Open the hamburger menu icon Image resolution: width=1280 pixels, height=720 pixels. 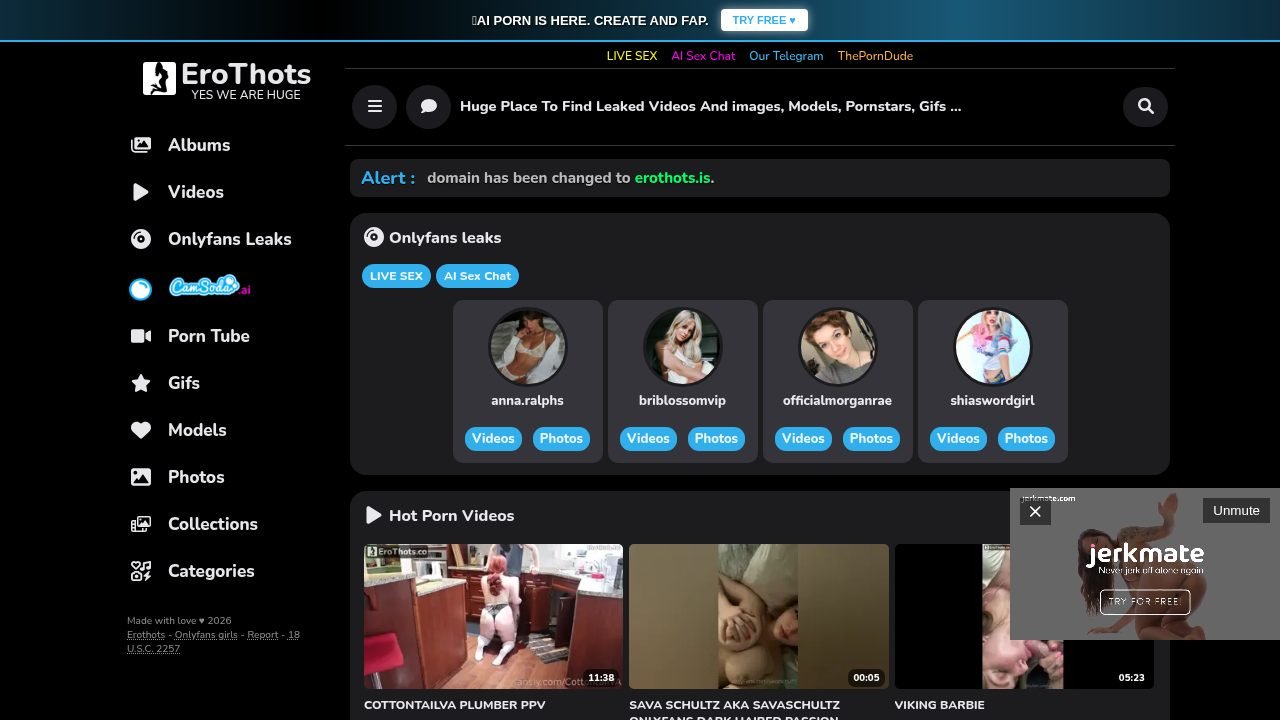(374, 106)
